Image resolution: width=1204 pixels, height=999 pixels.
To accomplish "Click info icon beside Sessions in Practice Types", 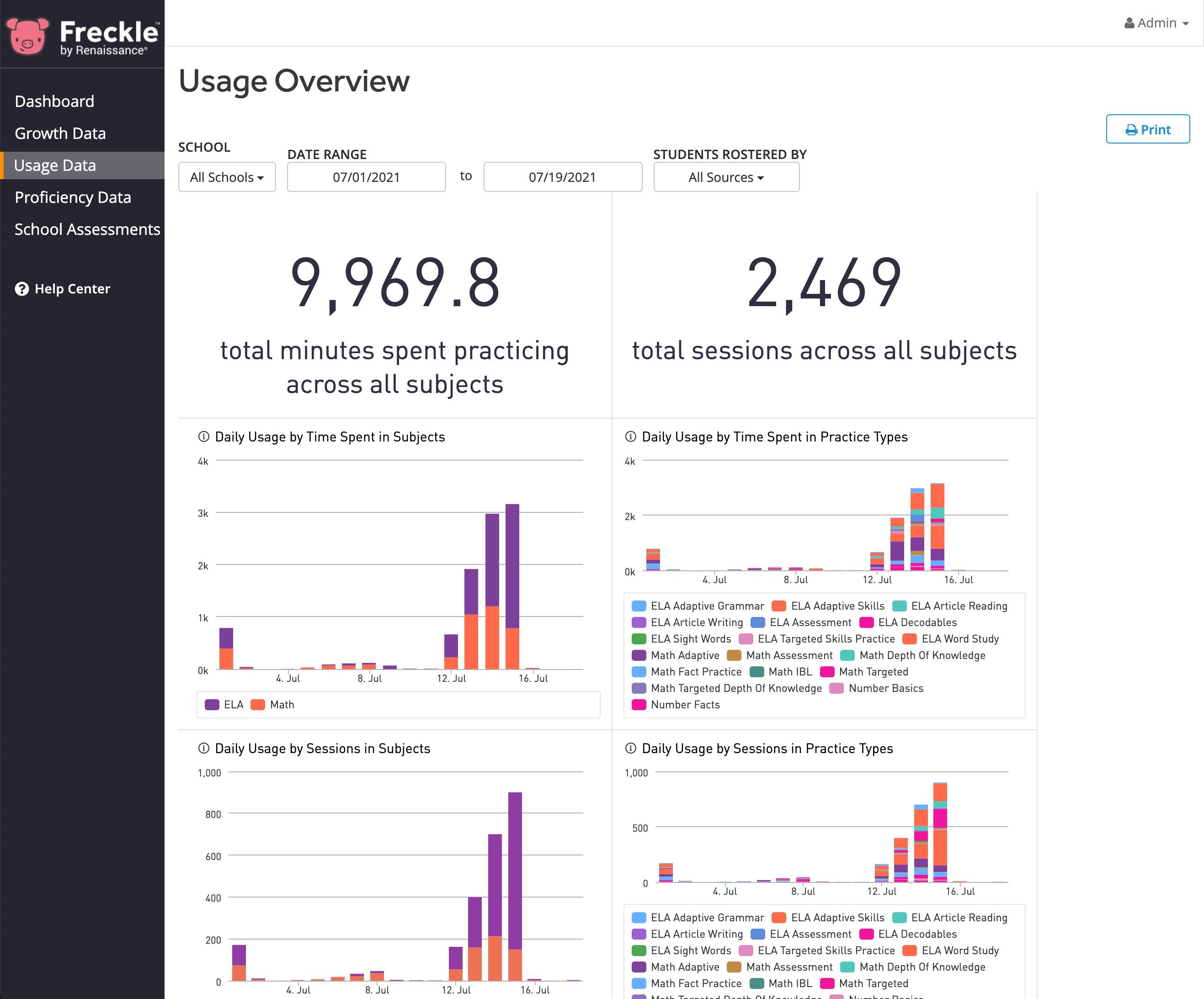I will [x=631, y=749].
